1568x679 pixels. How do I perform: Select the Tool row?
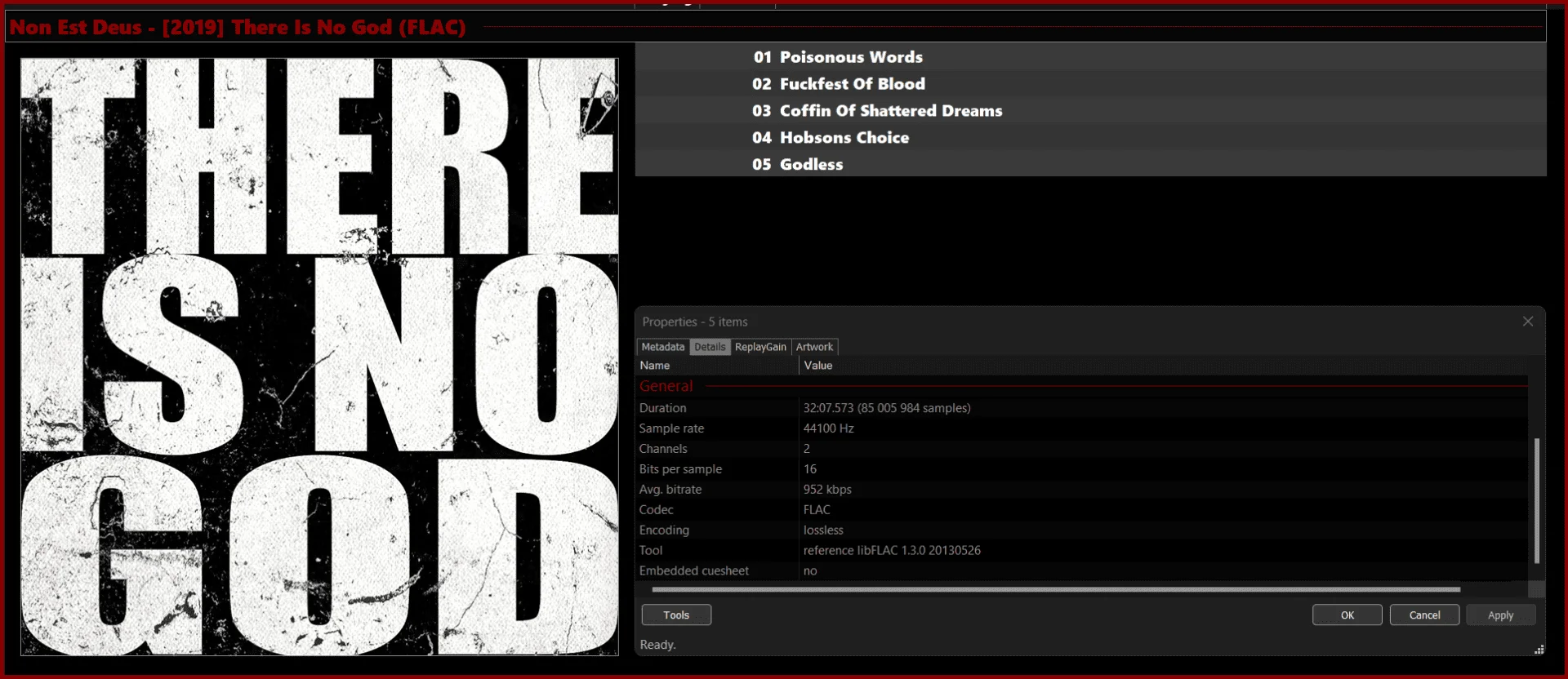1082,551
